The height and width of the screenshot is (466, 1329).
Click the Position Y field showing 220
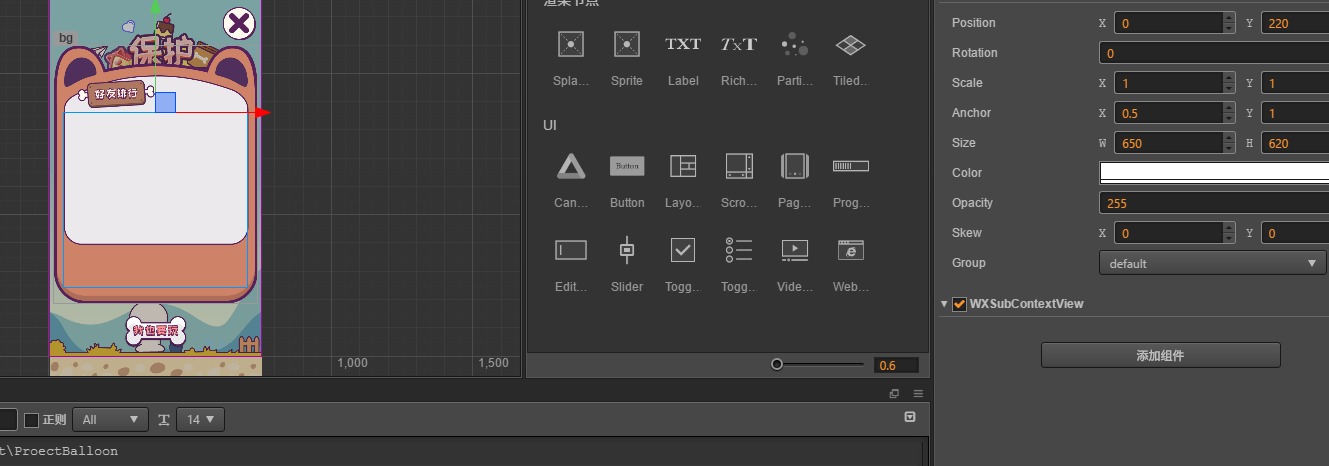(x=1295, y=23)
